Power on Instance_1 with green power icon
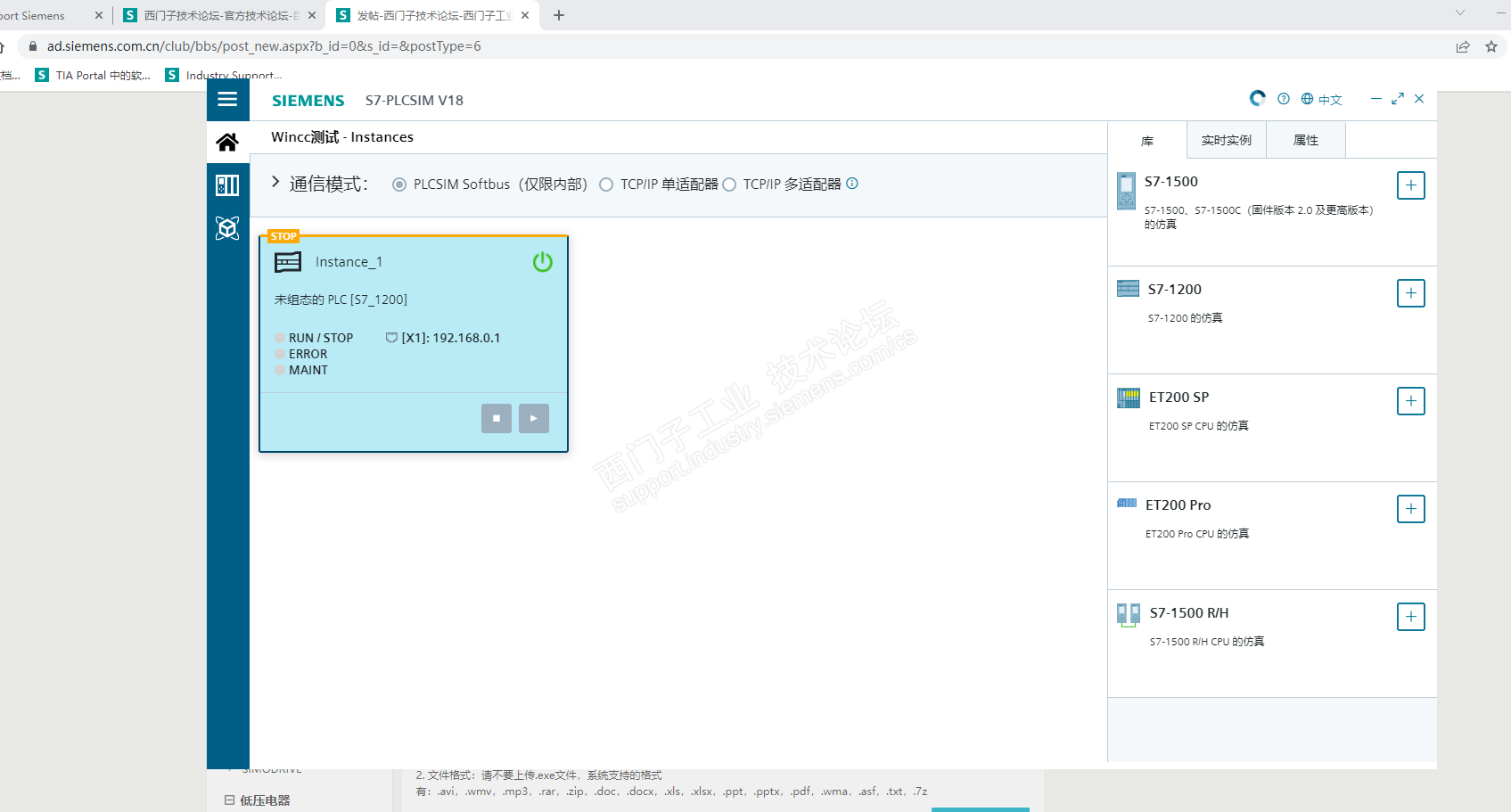The height and width of the screenshot is (812, 1511). (x=543, y=262)
